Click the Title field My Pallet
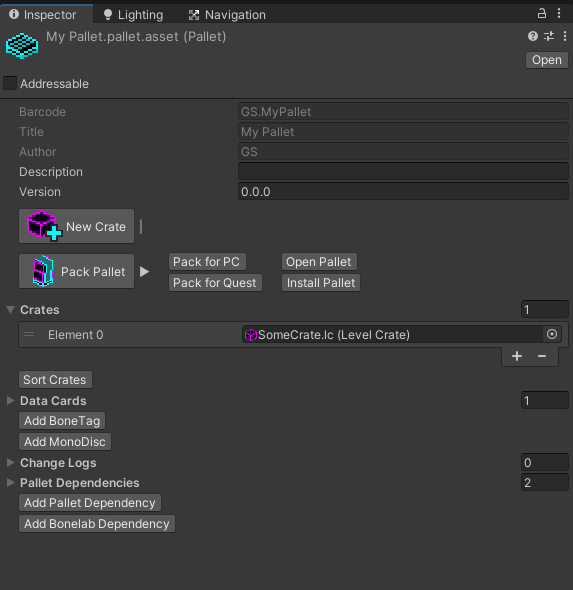573x590 pixels. pyautogui.click(x=403, y=132)
